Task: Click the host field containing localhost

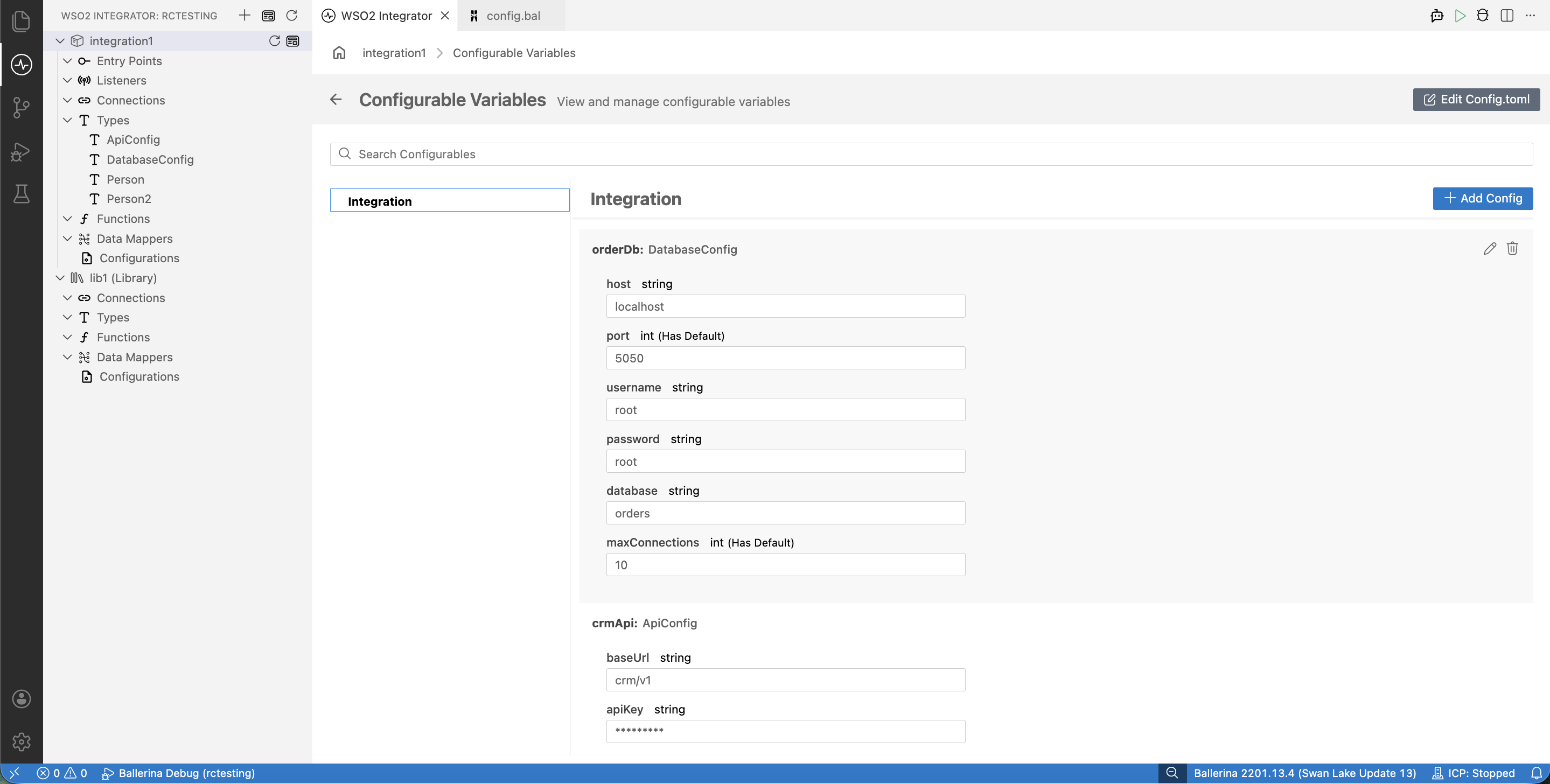Action: (785, 306)
